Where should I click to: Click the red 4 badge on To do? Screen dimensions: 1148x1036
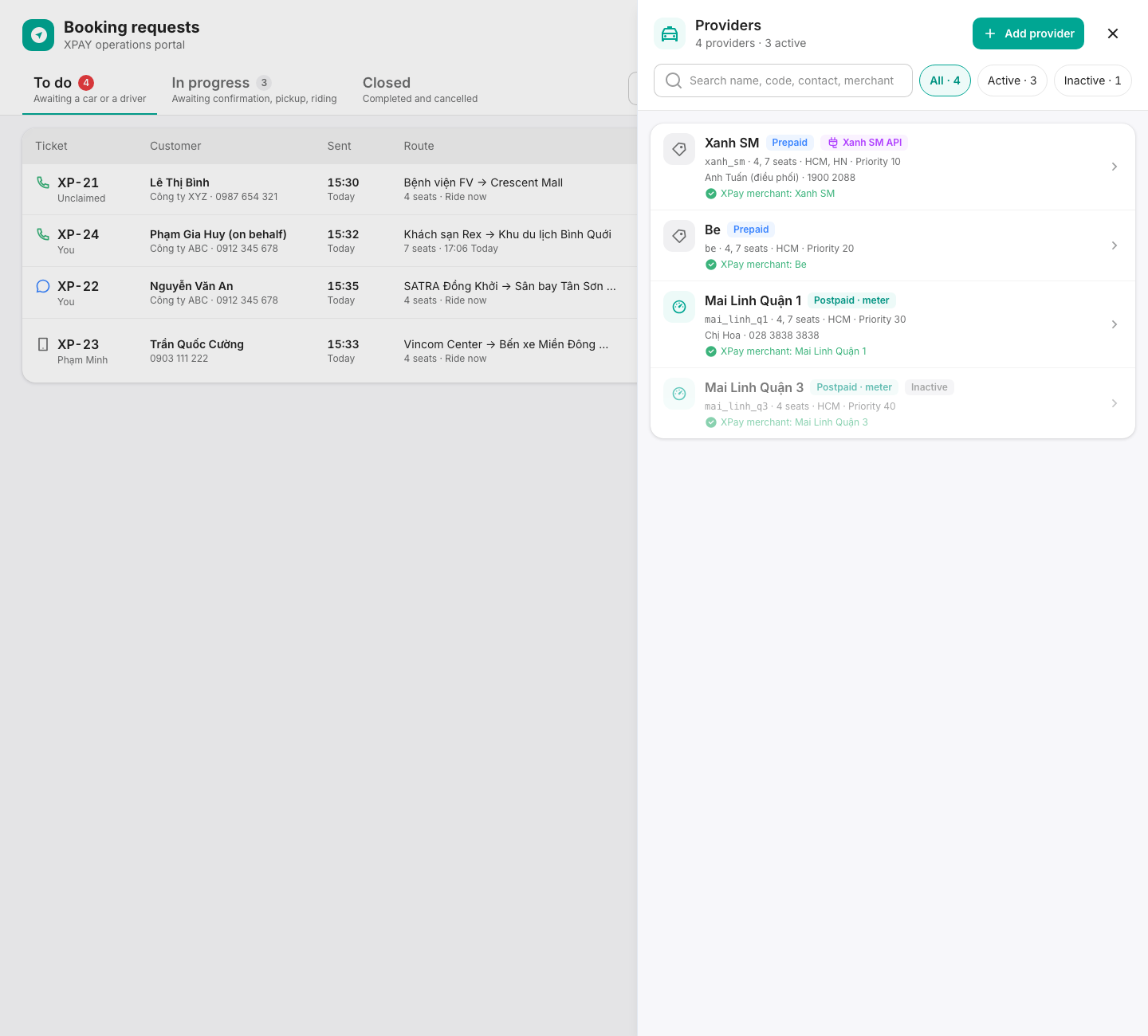tap(86, 83)
